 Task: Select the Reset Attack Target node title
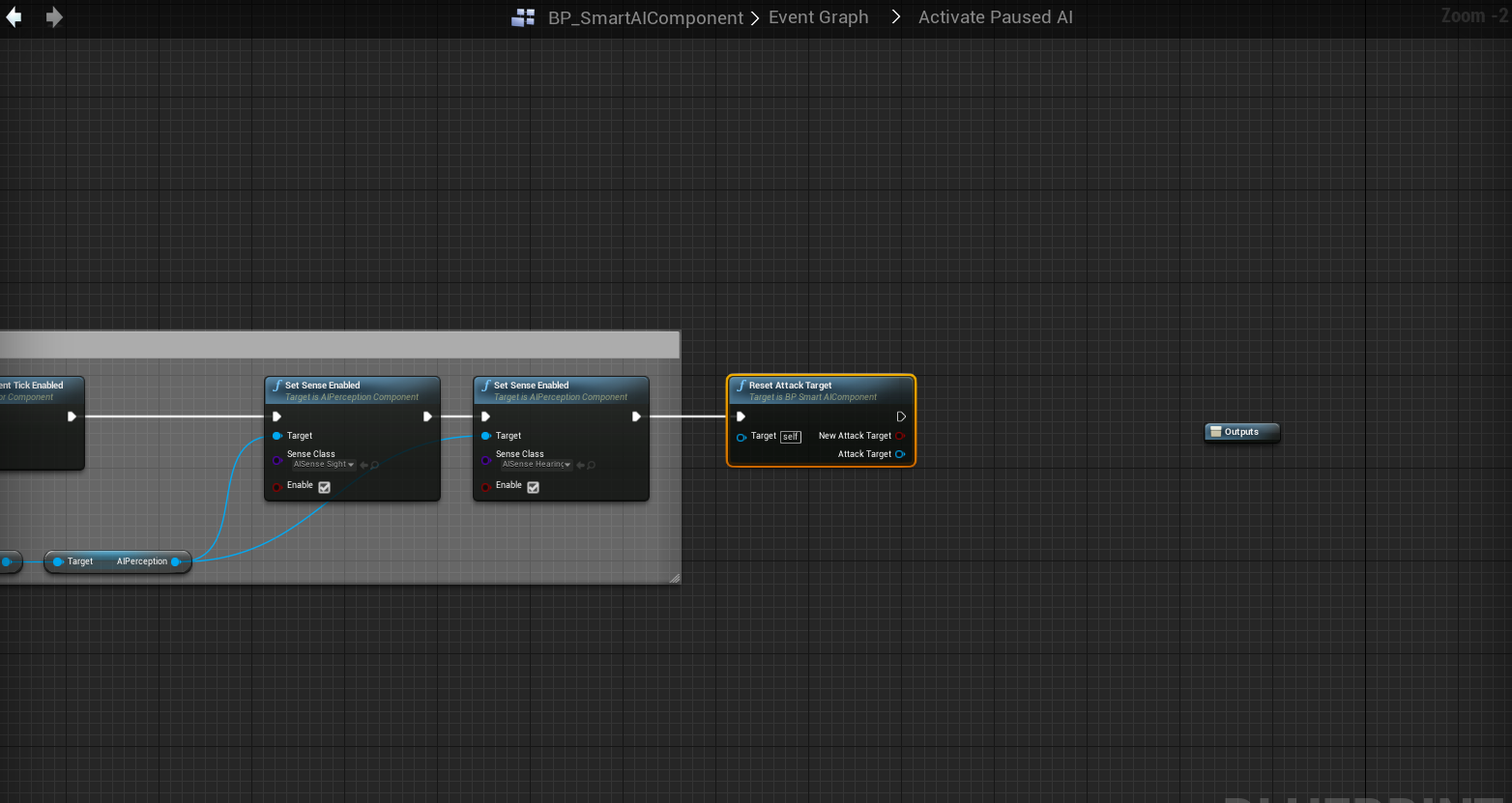790,386
